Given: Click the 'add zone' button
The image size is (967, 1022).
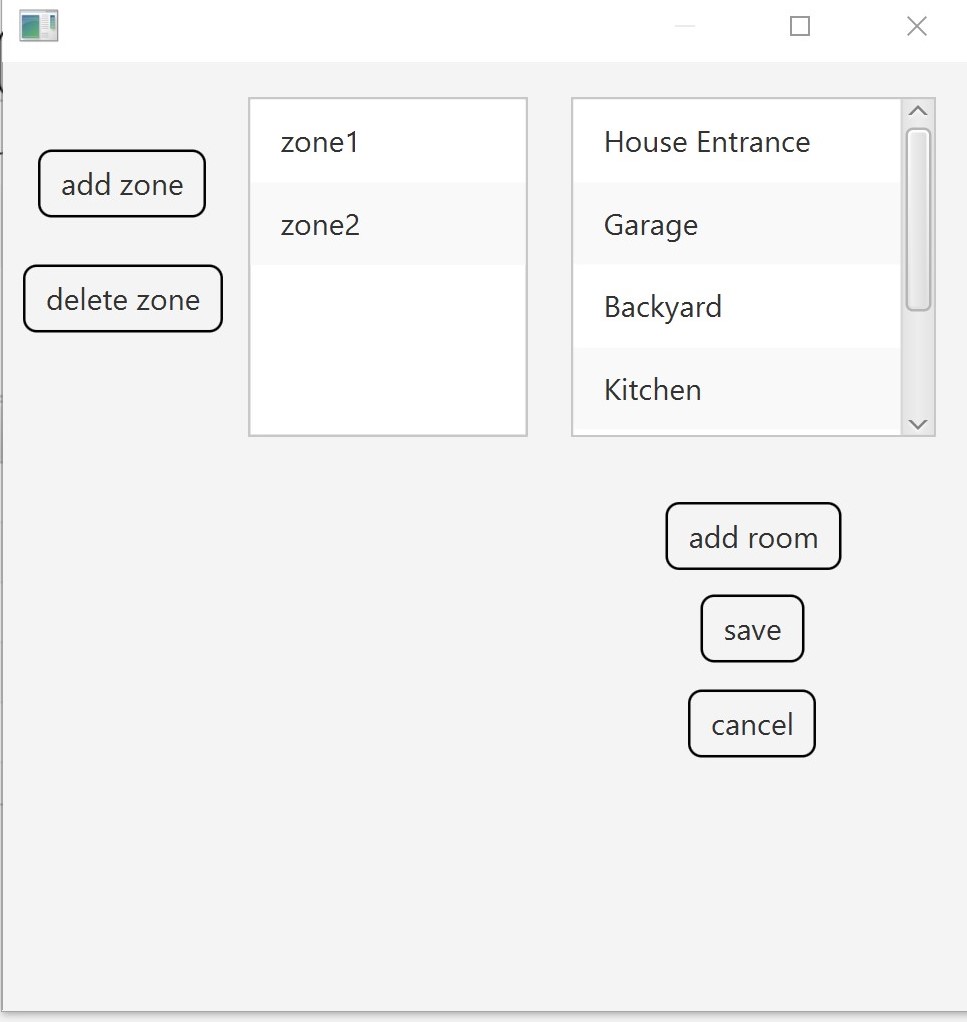Looking at the screenshot, I should click(121, 184).
